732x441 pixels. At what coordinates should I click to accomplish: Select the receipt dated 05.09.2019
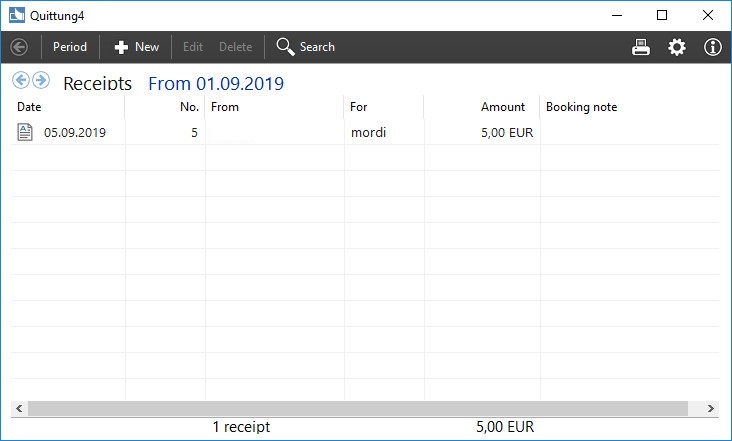(365, 133)
